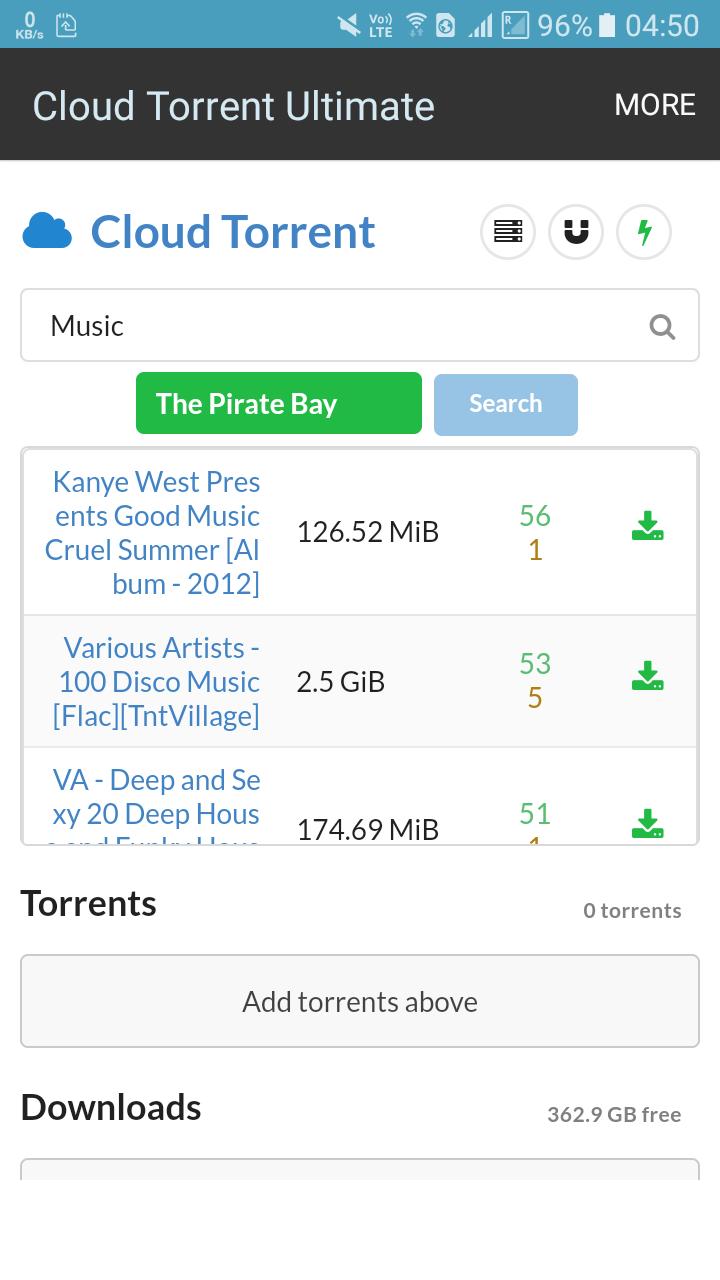Screen dimensions: 720x1280
Task: Open the server list icon button
Action: (x=508, y=232)
